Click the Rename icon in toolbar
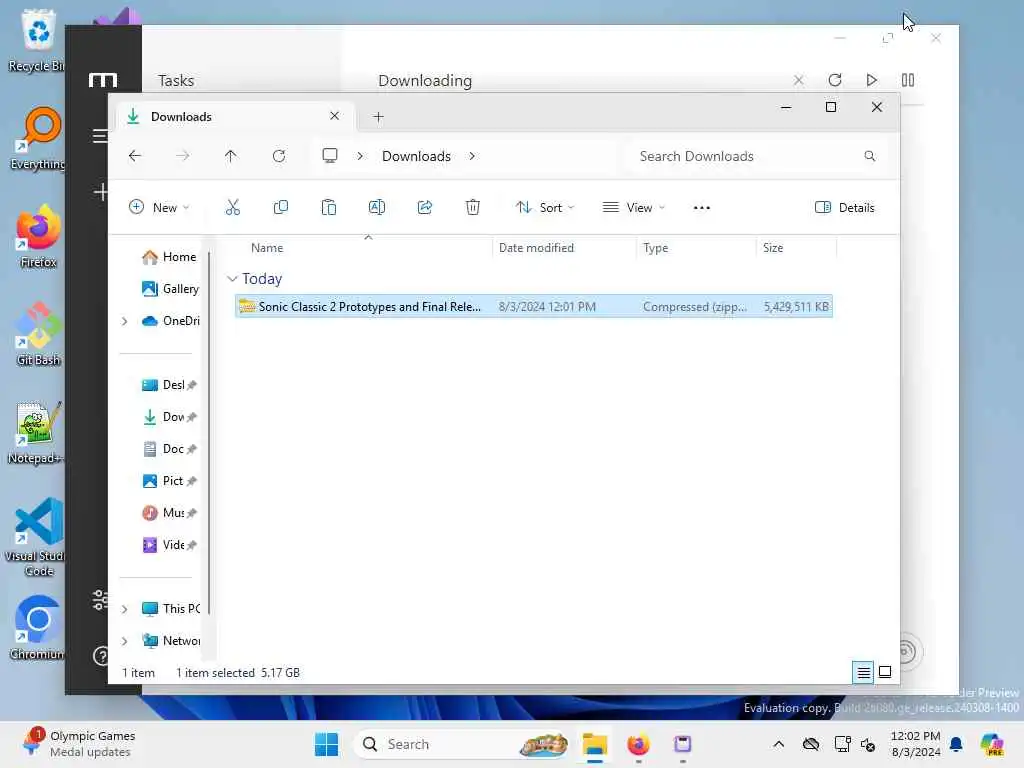 click(x=377, y=208)
